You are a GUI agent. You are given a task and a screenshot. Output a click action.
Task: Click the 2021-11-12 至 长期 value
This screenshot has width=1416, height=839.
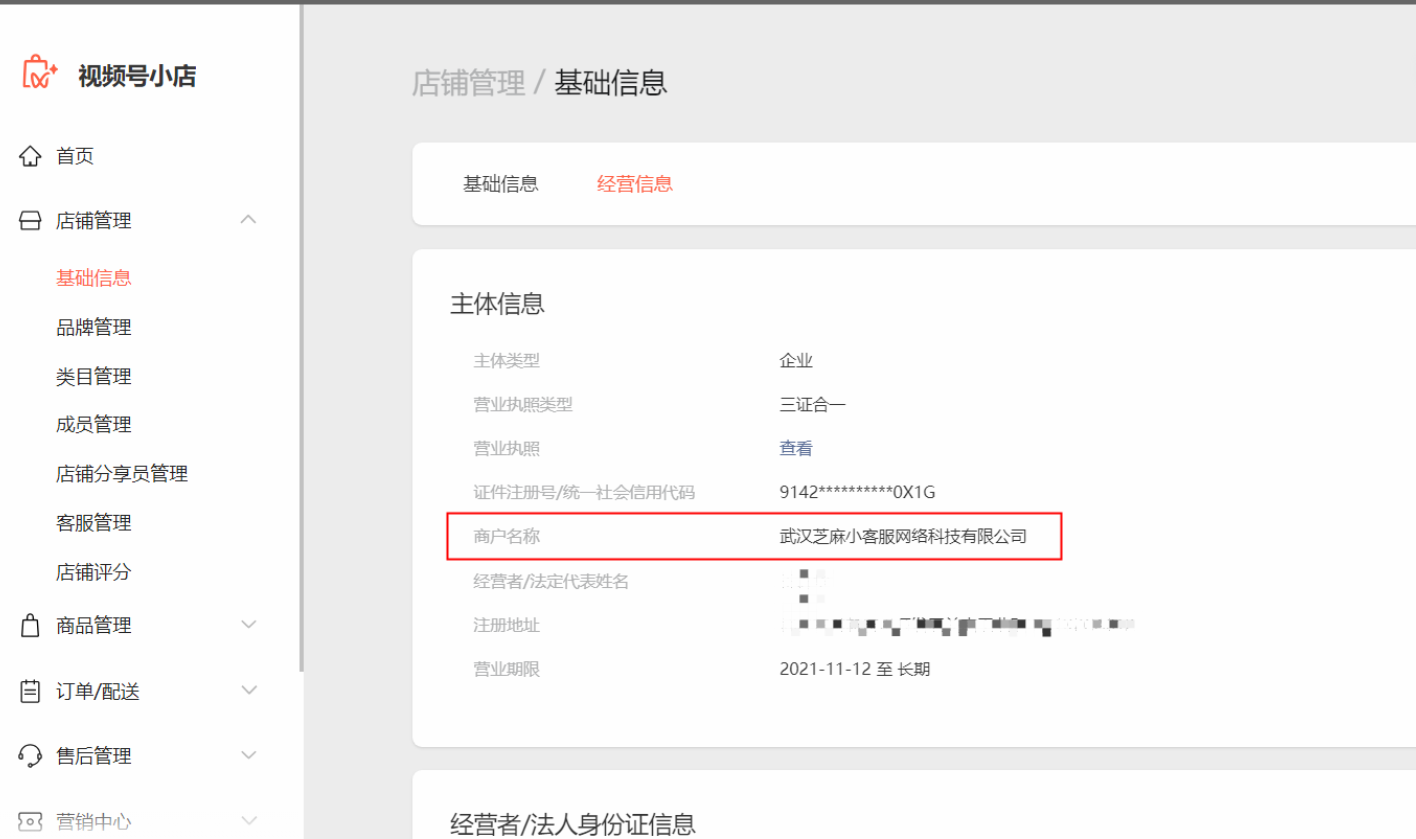855,669
